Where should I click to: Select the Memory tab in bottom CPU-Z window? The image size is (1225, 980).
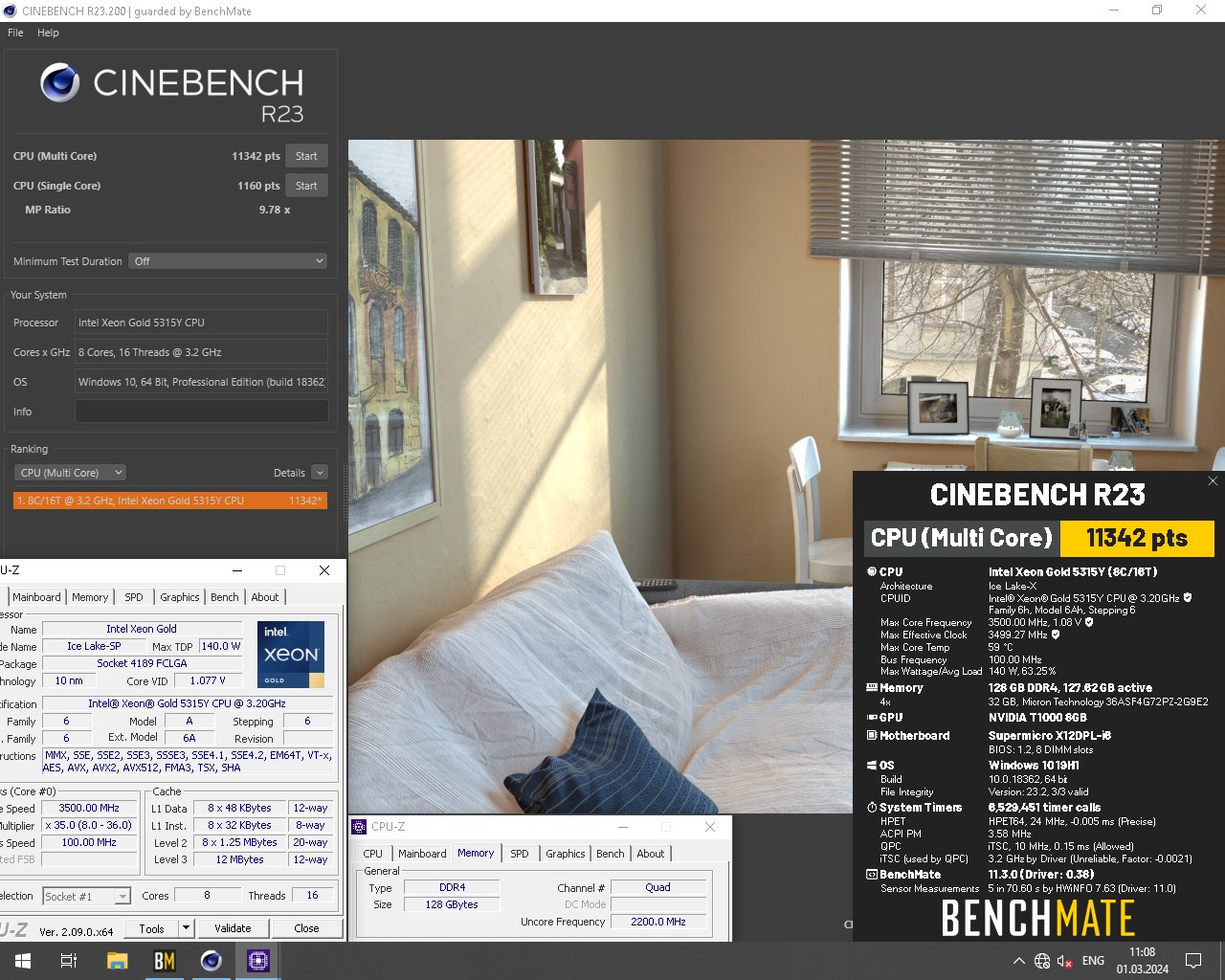pos(476,853)
